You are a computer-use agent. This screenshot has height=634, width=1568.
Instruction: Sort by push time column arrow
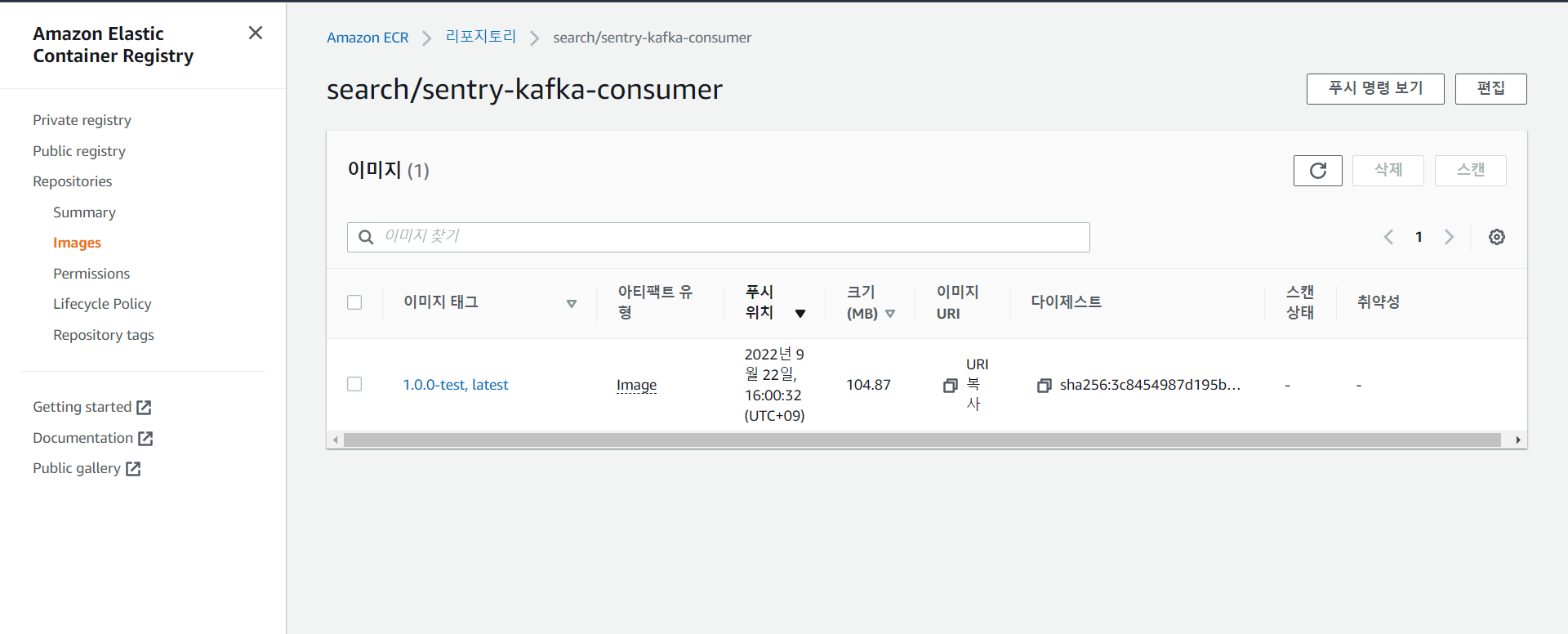(800, 314)
